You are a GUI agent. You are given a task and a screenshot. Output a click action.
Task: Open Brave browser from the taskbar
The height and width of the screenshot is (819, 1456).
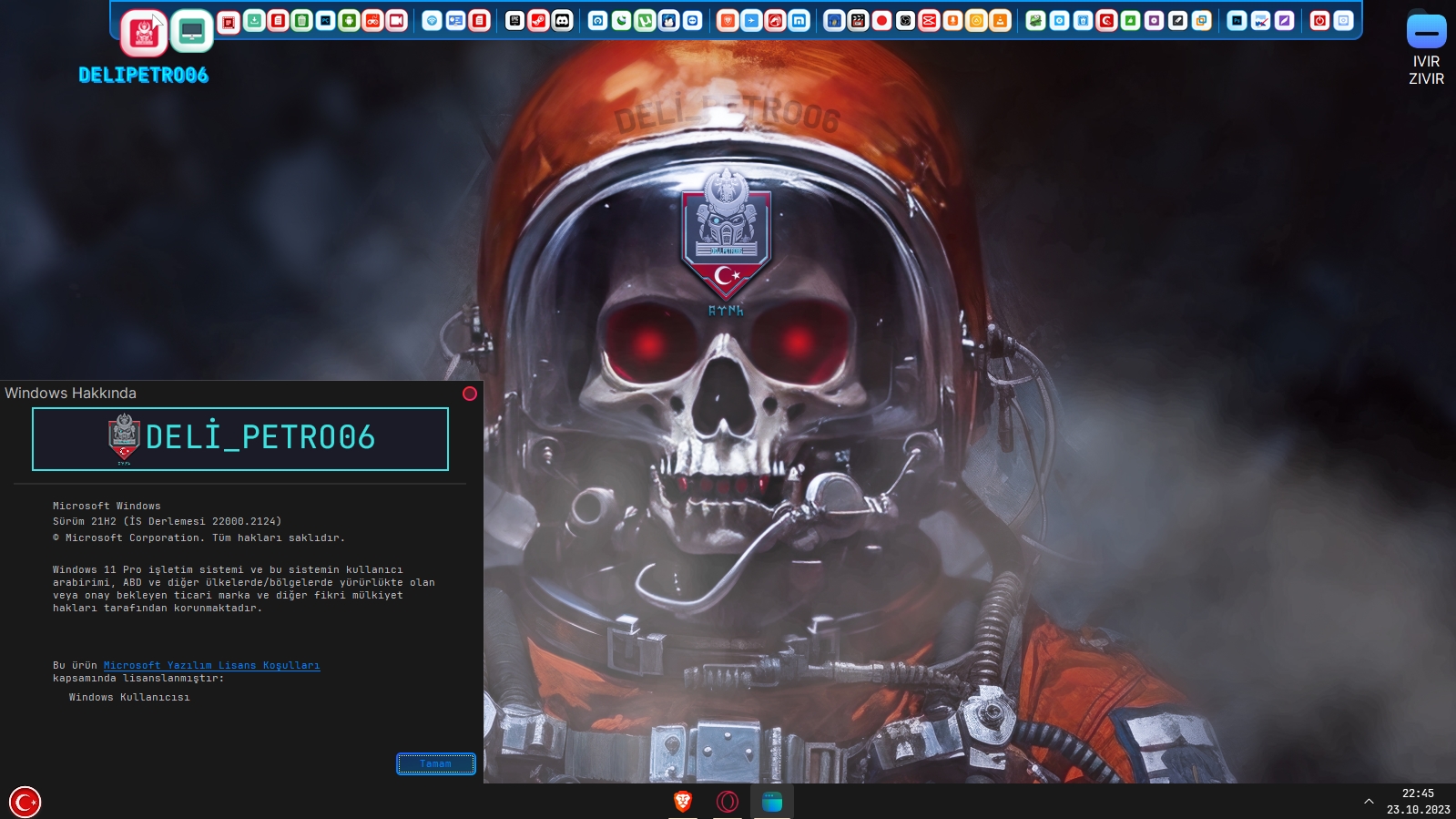683,802
